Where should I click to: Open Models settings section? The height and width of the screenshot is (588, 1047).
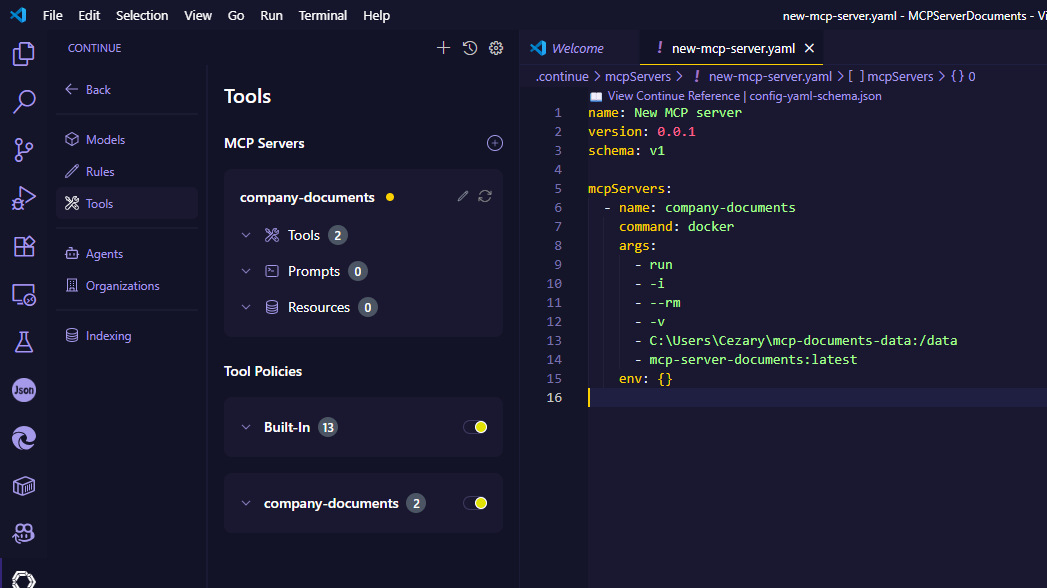click(127, 139)
